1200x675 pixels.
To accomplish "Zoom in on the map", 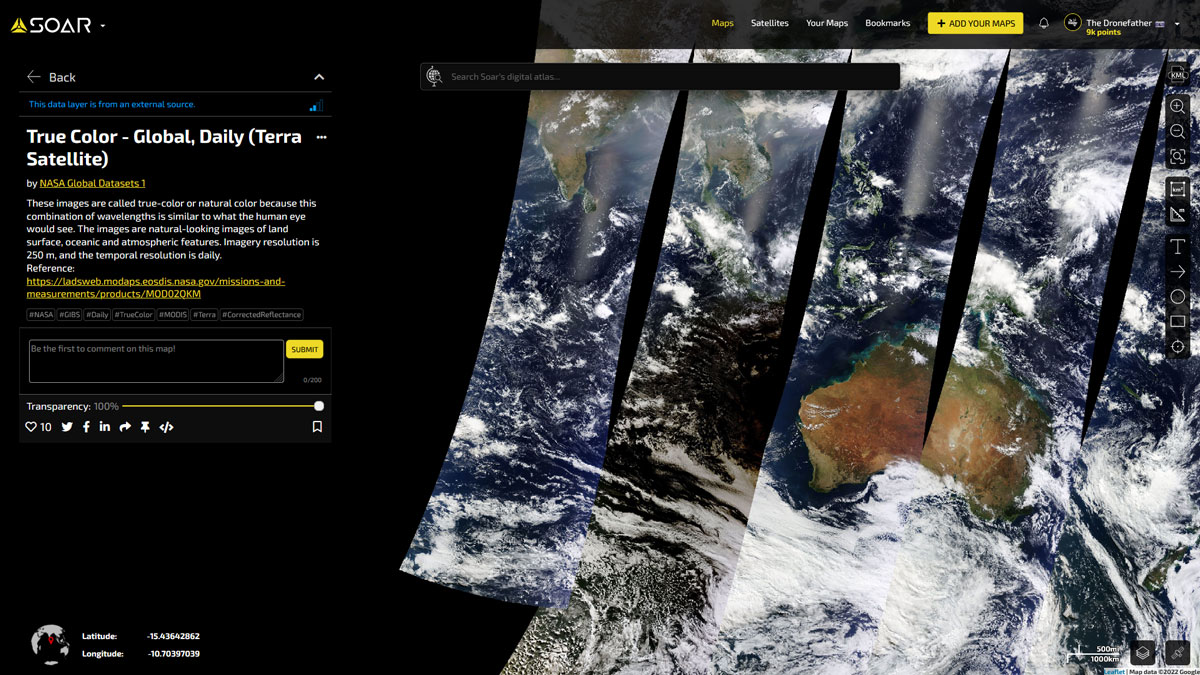I will pos(1177,106).
